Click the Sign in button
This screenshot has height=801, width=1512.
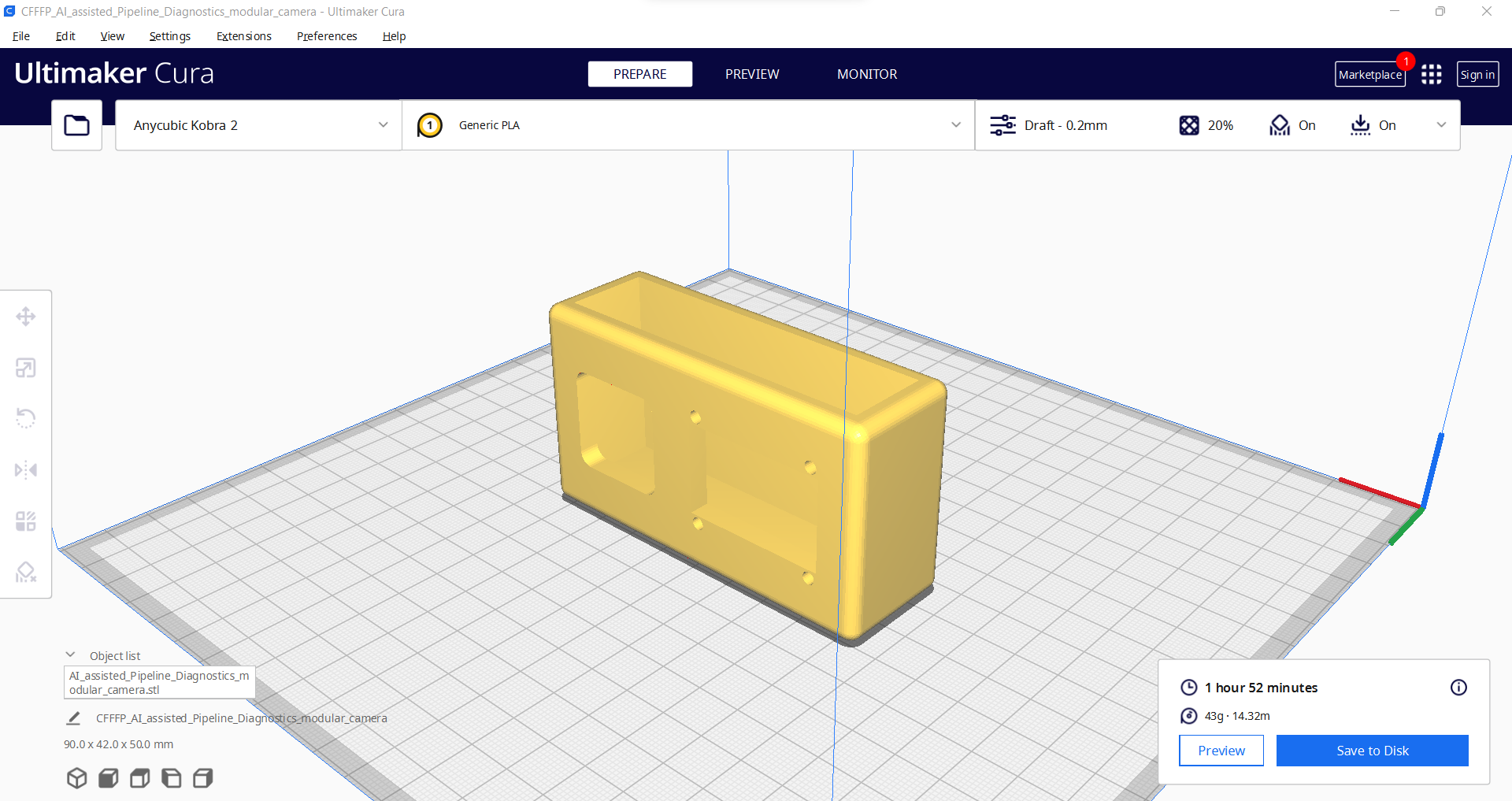[x=1477, y=75]
